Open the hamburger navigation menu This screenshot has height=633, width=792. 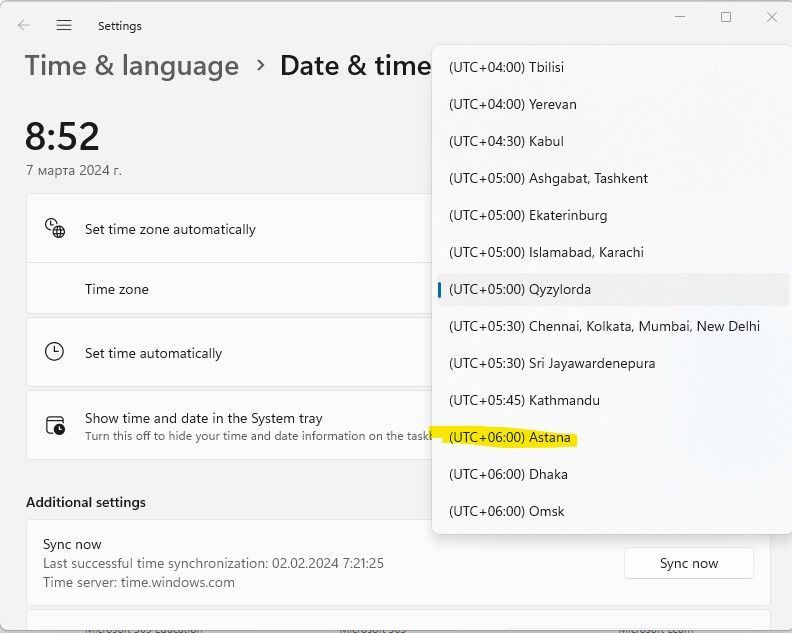click(64, 25)
